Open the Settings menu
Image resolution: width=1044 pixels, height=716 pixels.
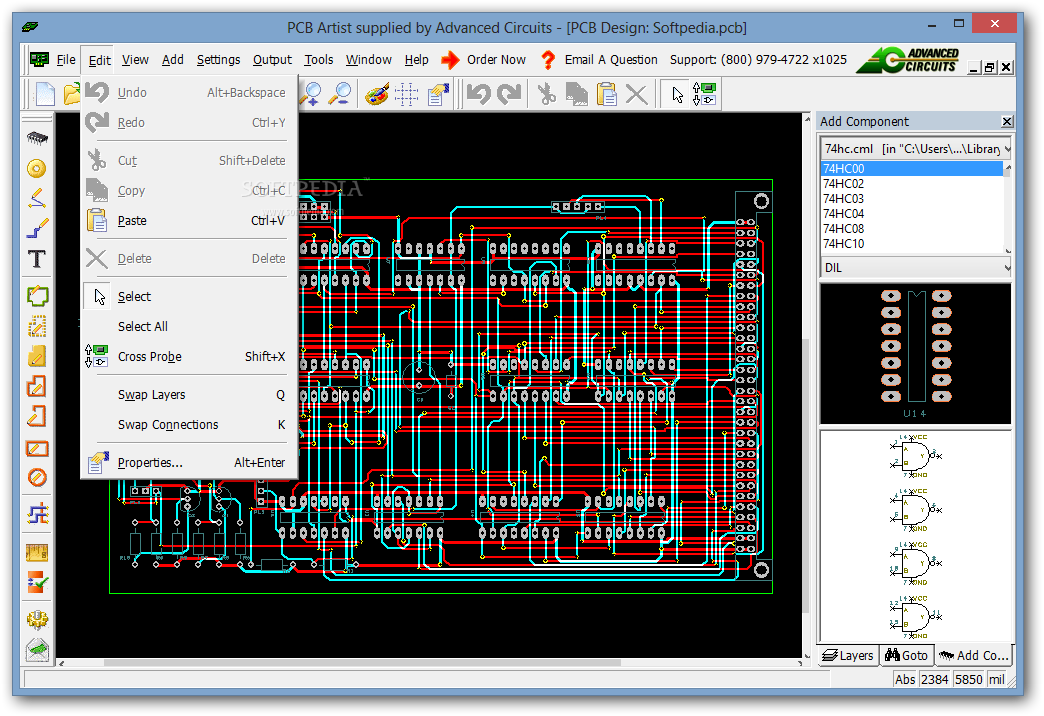point(218,60)
